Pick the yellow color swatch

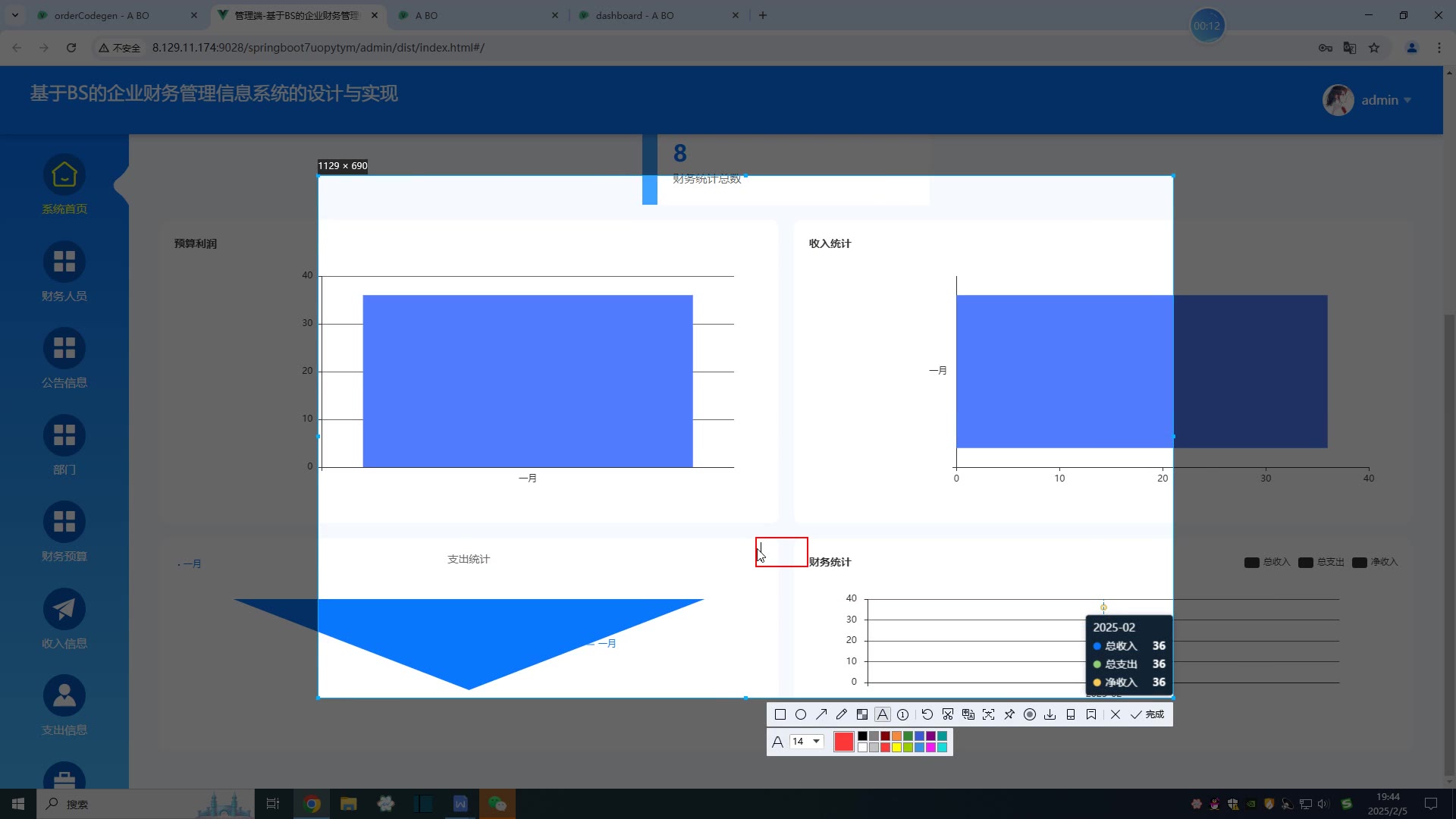click(896, 748)
